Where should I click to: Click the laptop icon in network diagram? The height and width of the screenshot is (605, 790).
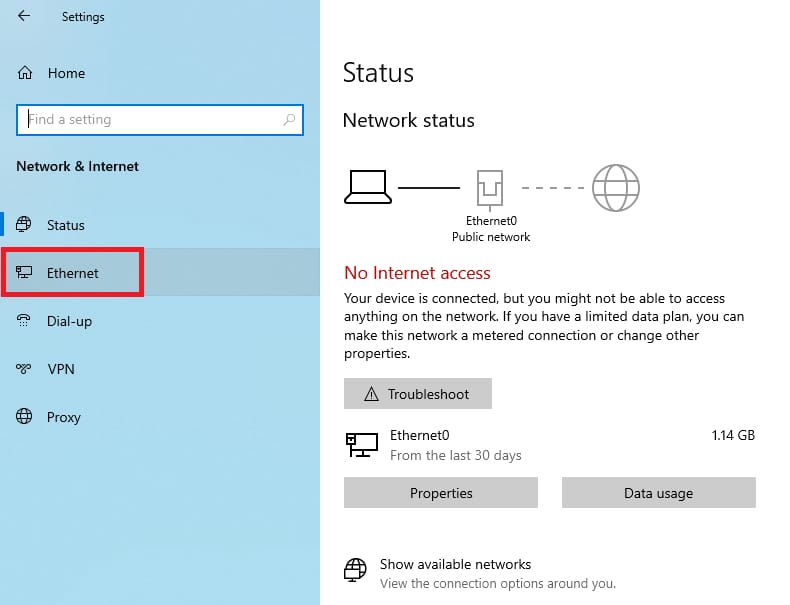tap(368, 187)
